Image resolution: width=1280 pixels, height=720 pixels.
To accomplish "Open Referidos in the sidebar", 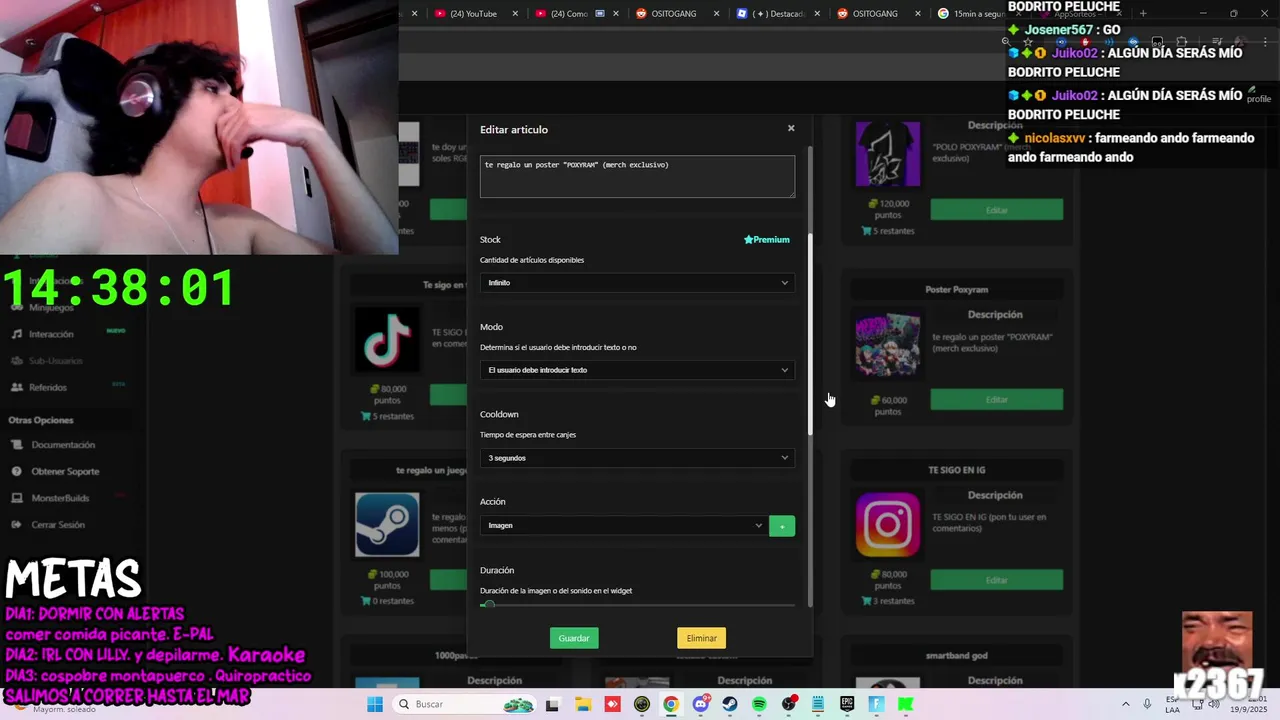I will (48, 387).
